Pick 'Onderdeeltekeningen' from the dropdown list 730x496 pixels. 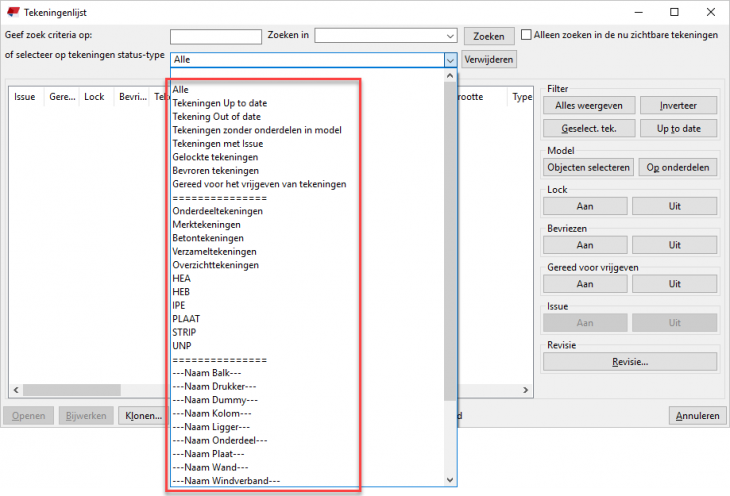(x=217, y=211)
